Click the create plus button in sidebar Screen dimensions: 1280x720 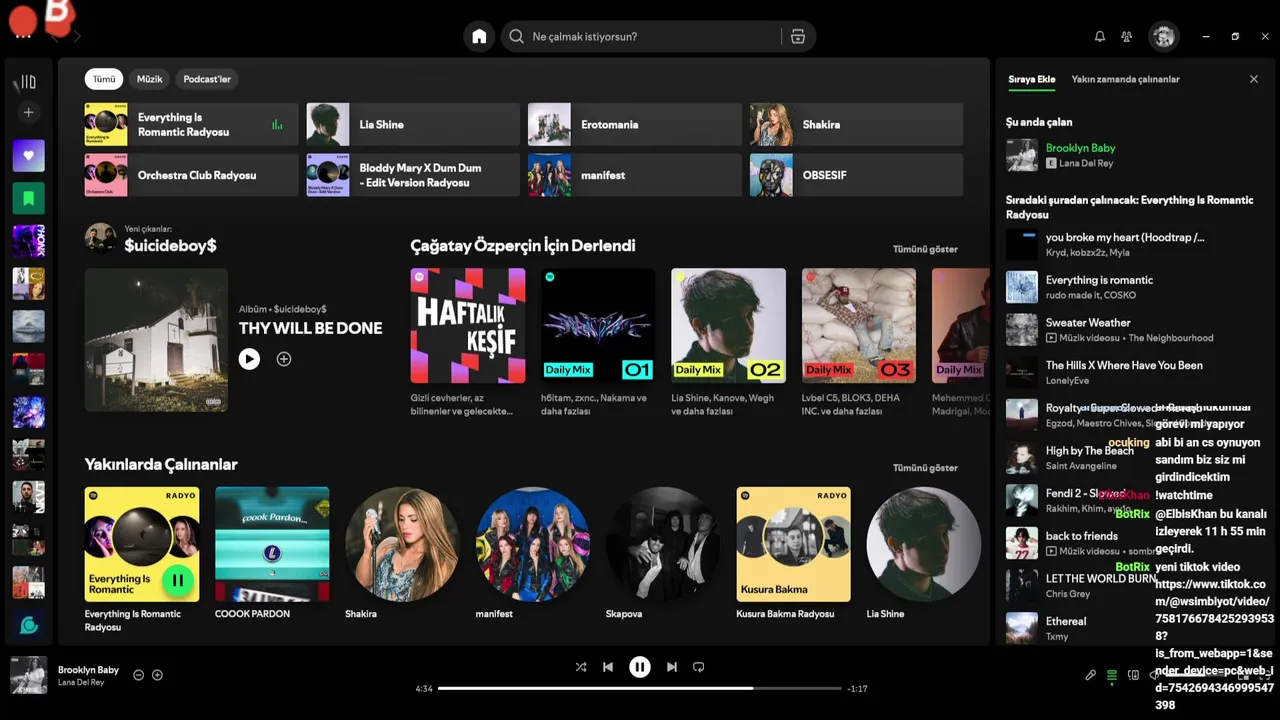tap(28, 113)
